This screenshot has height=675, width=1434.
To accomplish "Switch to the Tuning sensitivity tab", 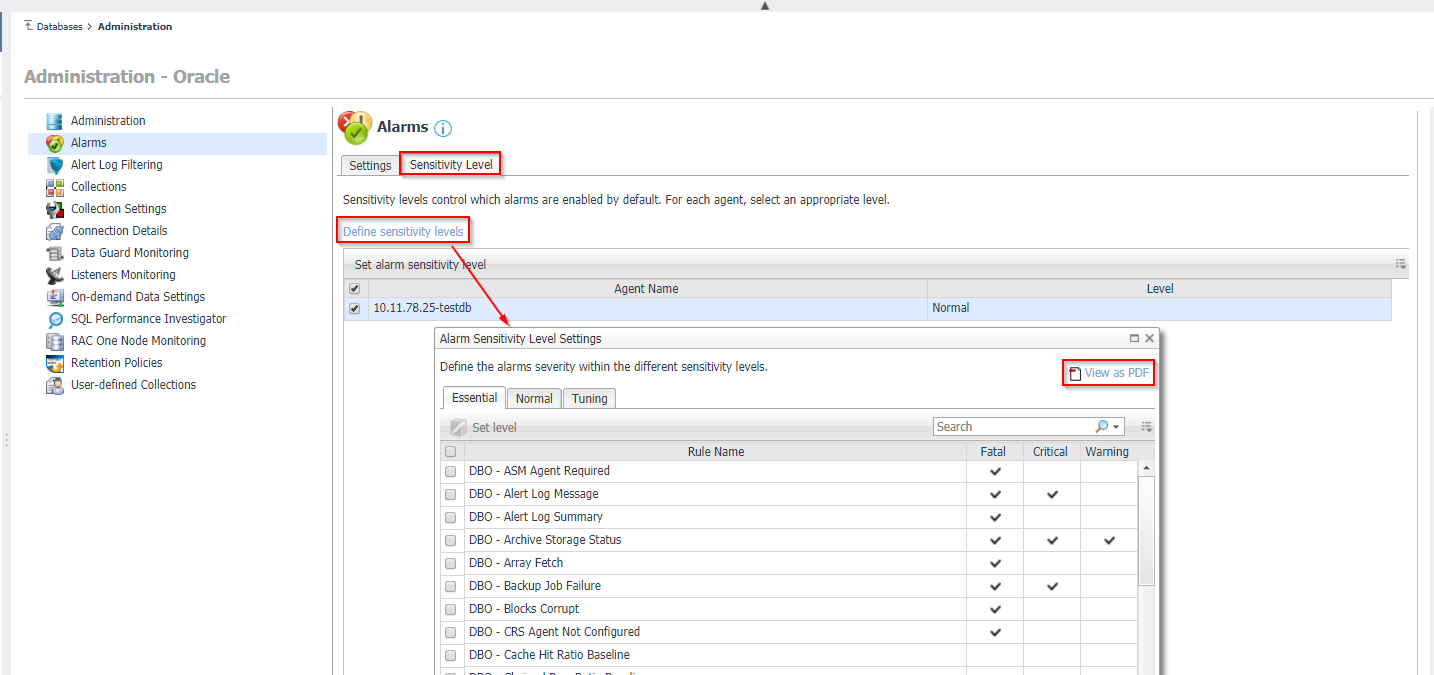I will coord(589,398).
